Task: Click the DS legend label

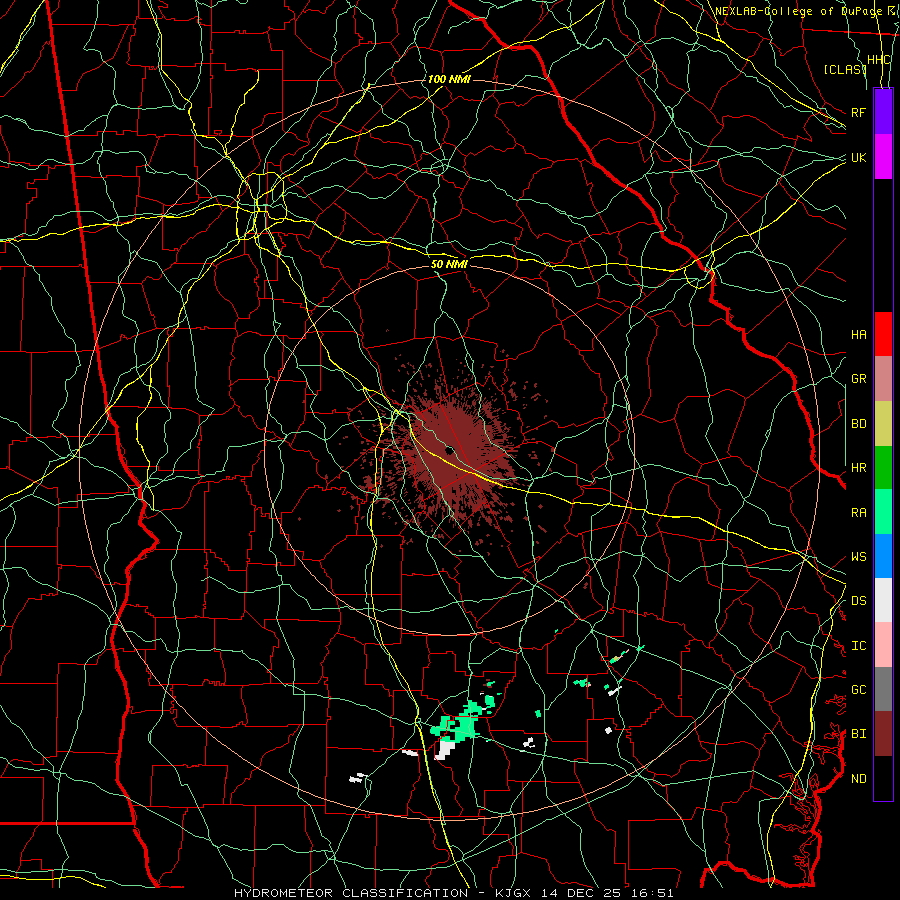Action: tap(858, 601)
